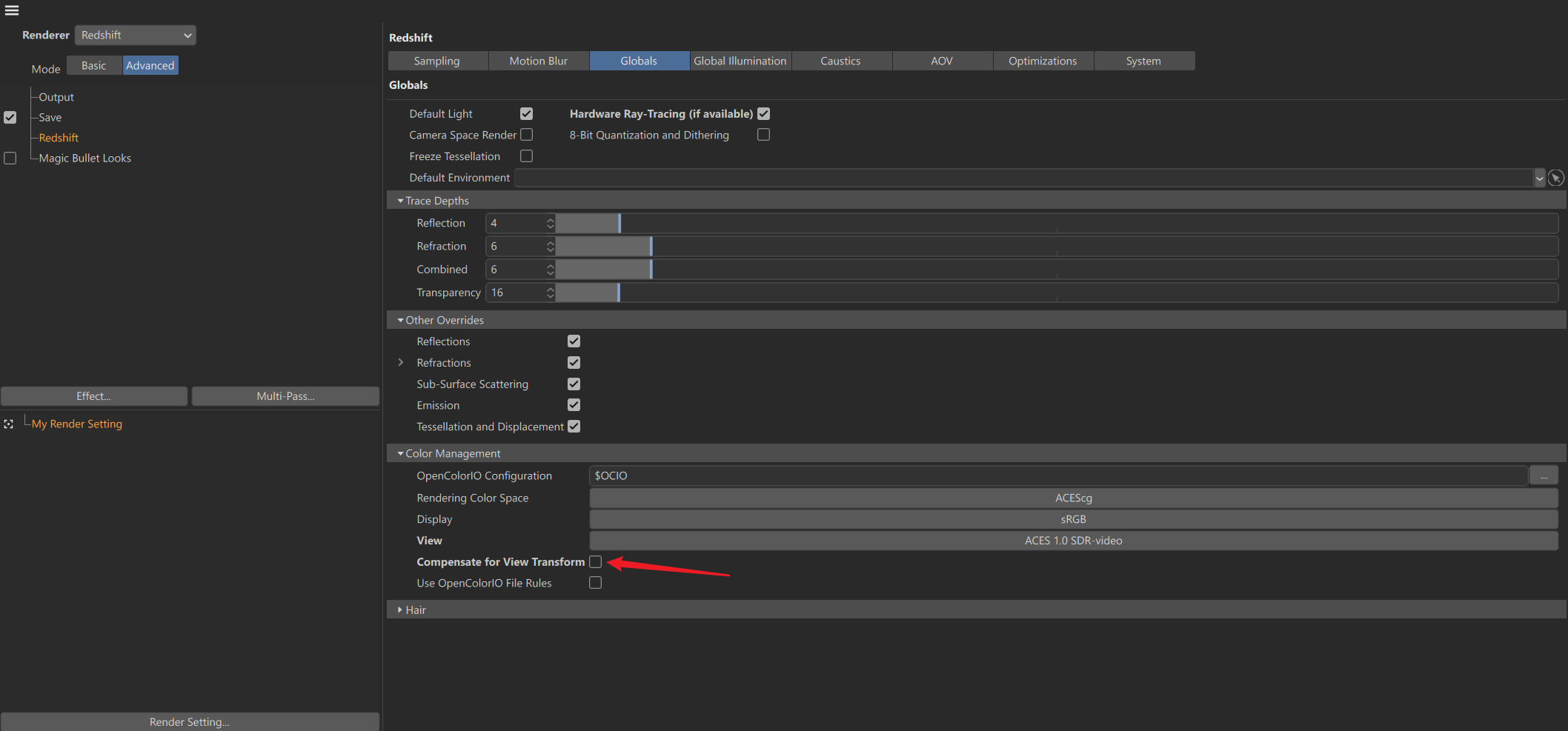Toggle the Save checkbox in the left panel
Screen dimensions: 1568x731
[x=10, y=117]
